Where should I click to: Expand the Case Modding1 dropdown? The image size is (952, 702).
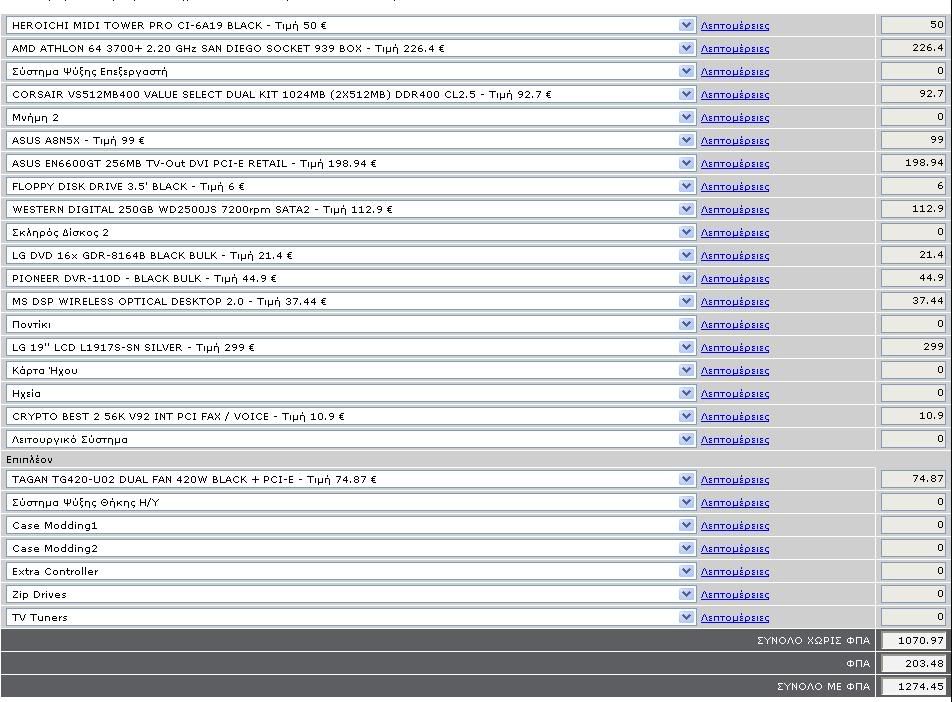click(x=350, y=526)
